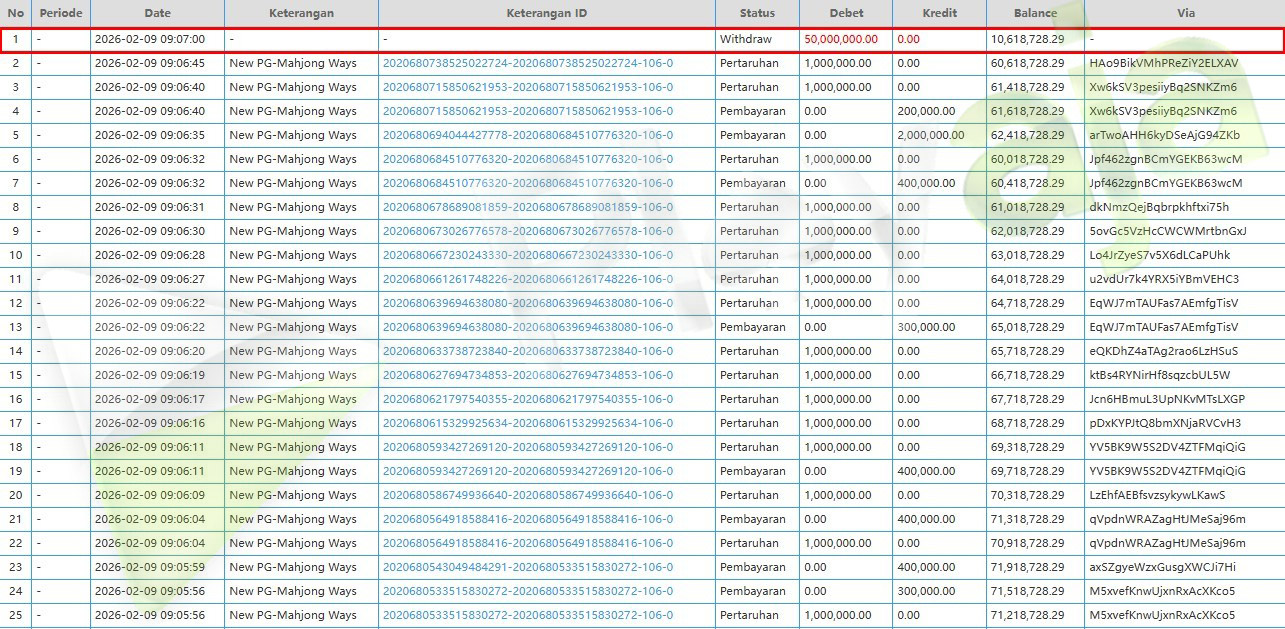Click the 2,000,000.00 kredit value in row 5
The image size is (1285, 629).
pos(931,135)
